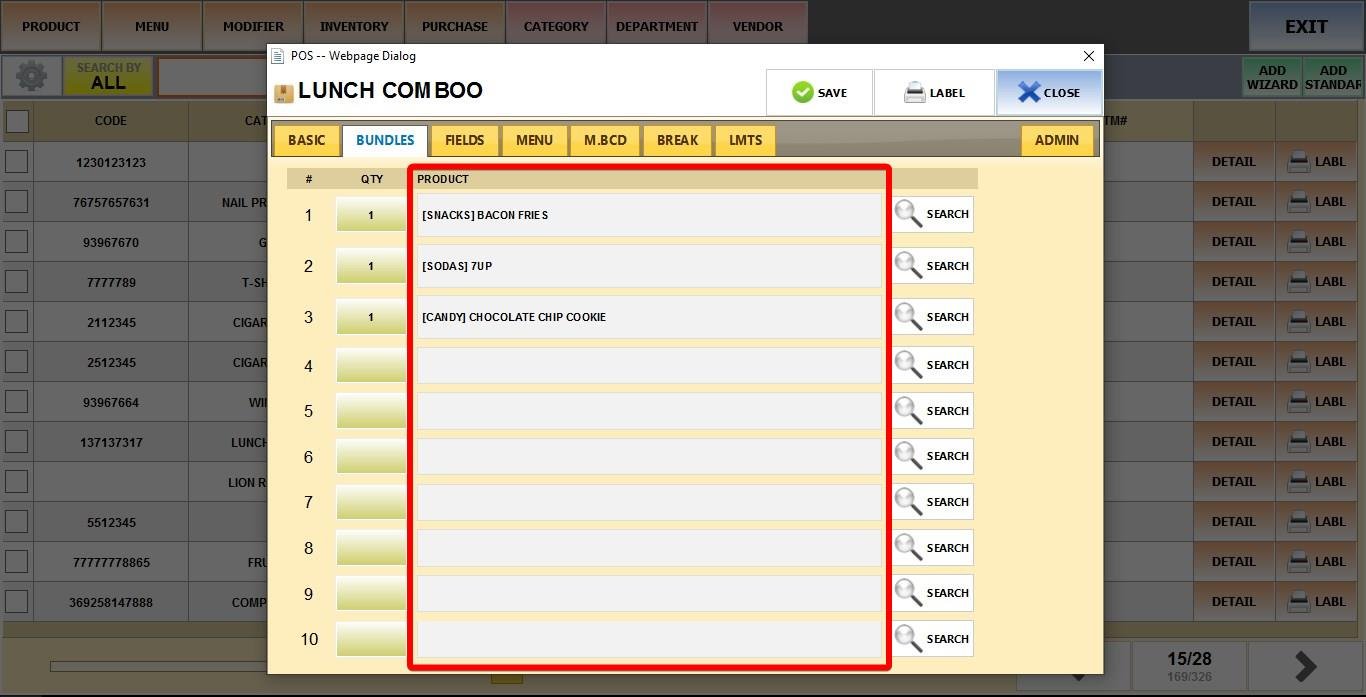Click the printer icon on the LABEL button
This screenshot has height=697, width=1366.
coord(914,93)
